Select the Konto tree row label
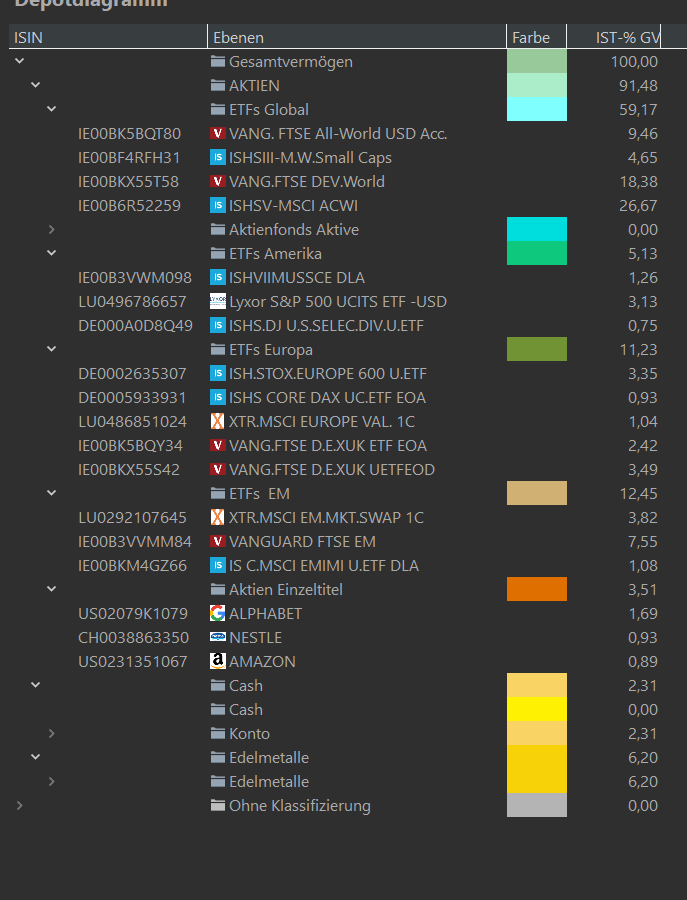The image size is (687, 900). coord(249,734)
